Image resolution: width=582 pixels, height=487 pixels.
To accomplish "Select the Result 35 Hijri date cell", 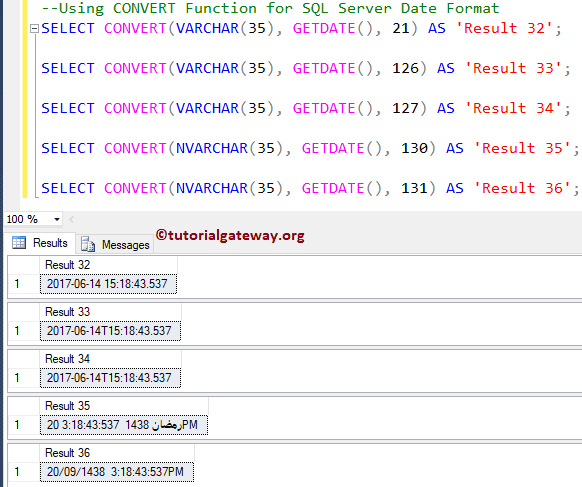I will tap(124, 425).
